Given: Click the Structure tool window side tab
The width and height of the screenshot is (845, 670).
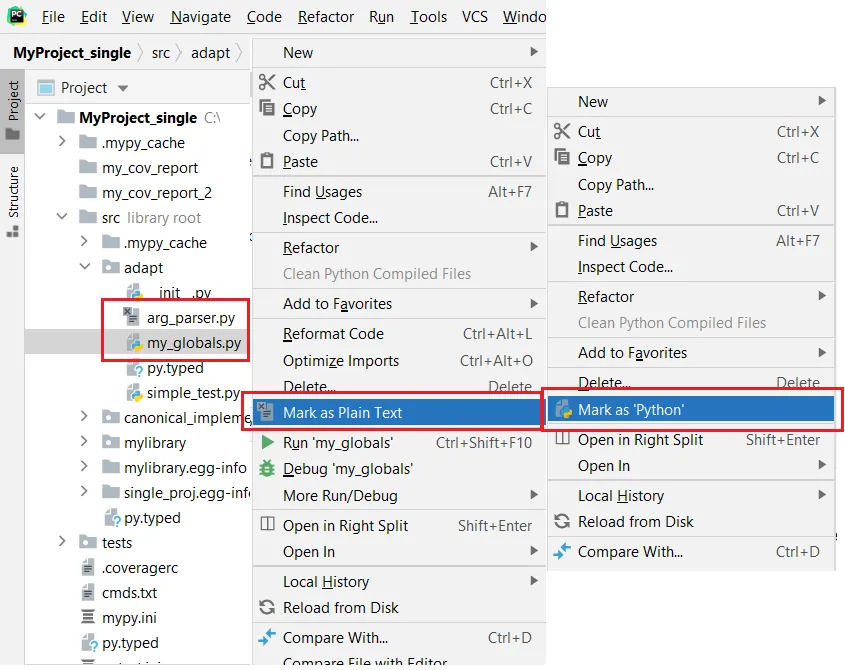Looking at the screenshot, I should 13,202.
